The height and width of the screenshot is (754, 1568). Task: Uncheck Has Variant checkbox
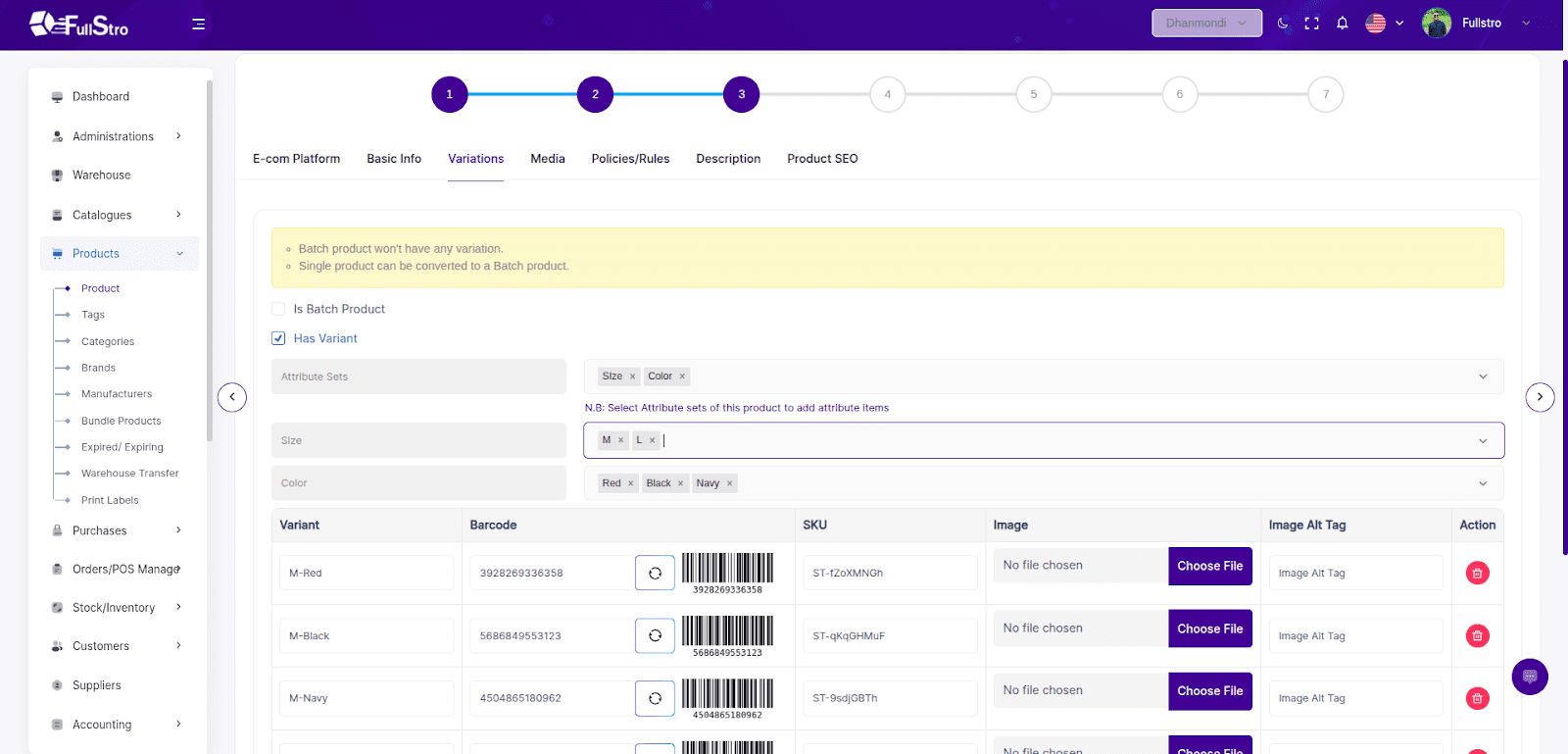[278, 338]
